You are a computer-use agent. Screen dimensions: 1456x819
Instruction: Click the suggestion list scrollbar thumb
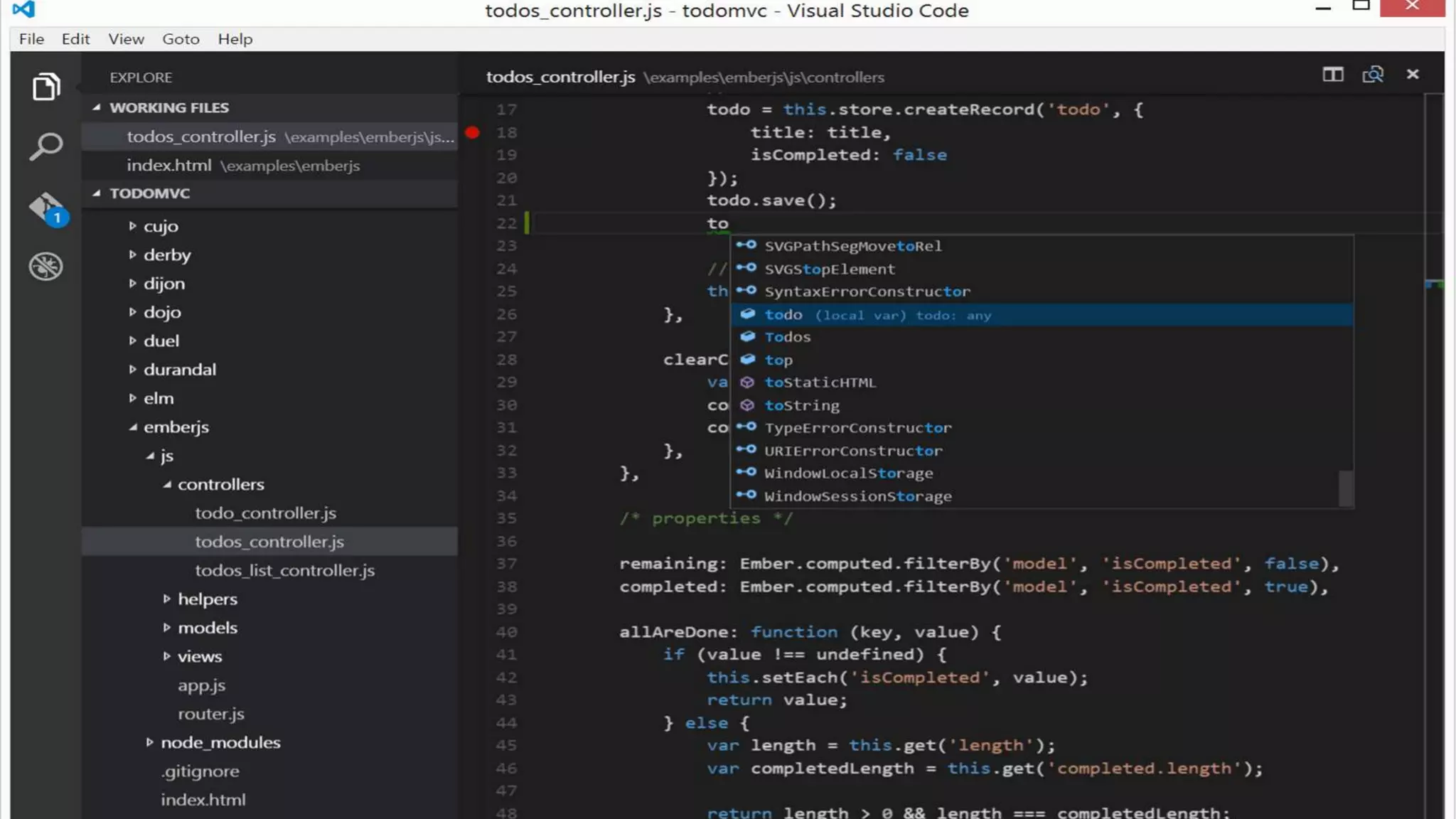[1345, 488]
